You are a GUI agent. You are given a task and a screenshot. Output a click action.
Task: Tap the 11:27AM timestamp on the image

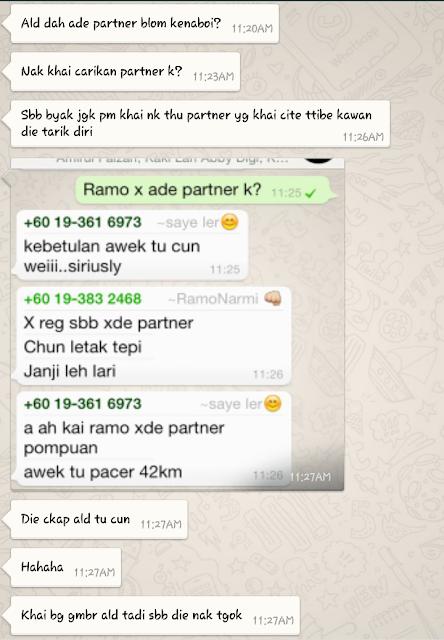[310, 477]
